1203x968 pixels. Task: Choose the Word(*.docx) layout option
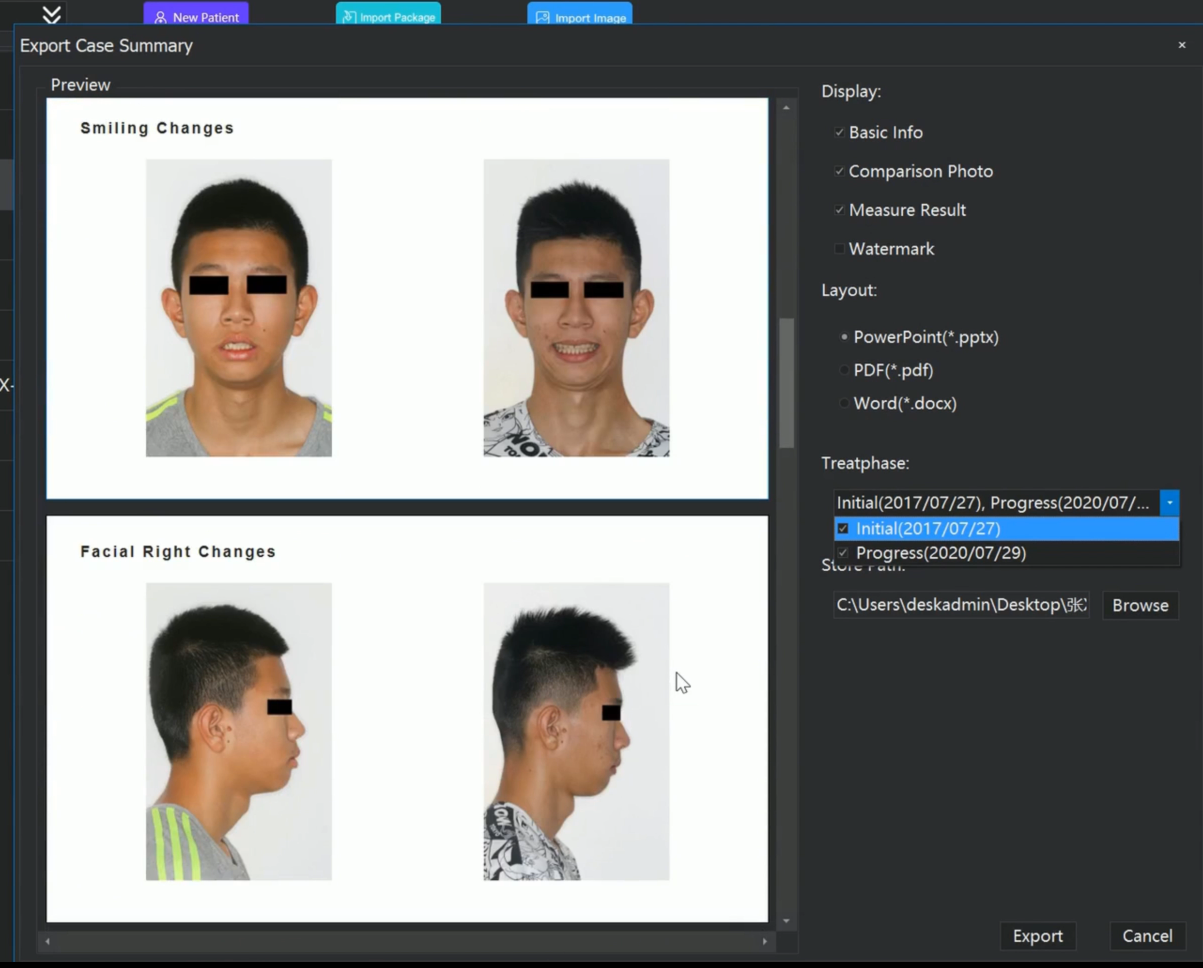pos(844,403)
